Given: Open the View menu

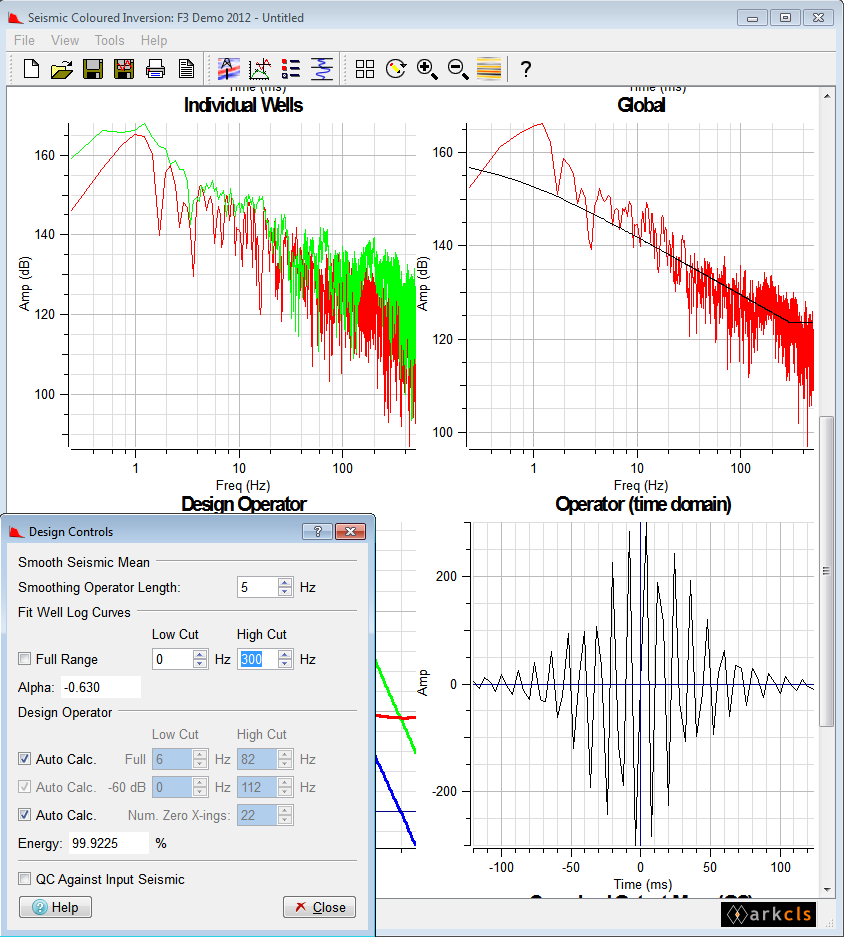Looking at the screenshot, I should coord(65,40).
